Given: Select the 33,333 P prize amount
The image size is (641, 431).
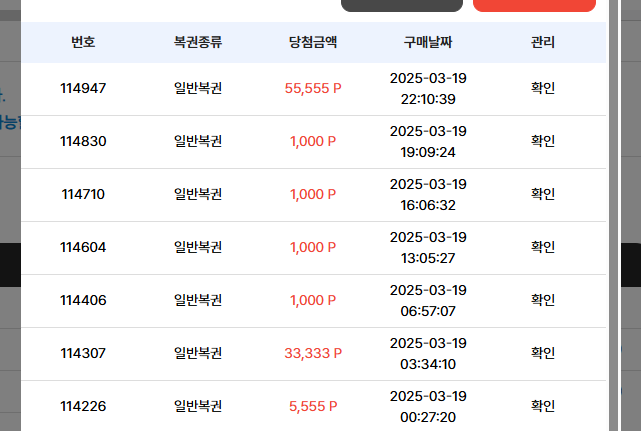Looking at the screenshot, I should tap(313, 353).
